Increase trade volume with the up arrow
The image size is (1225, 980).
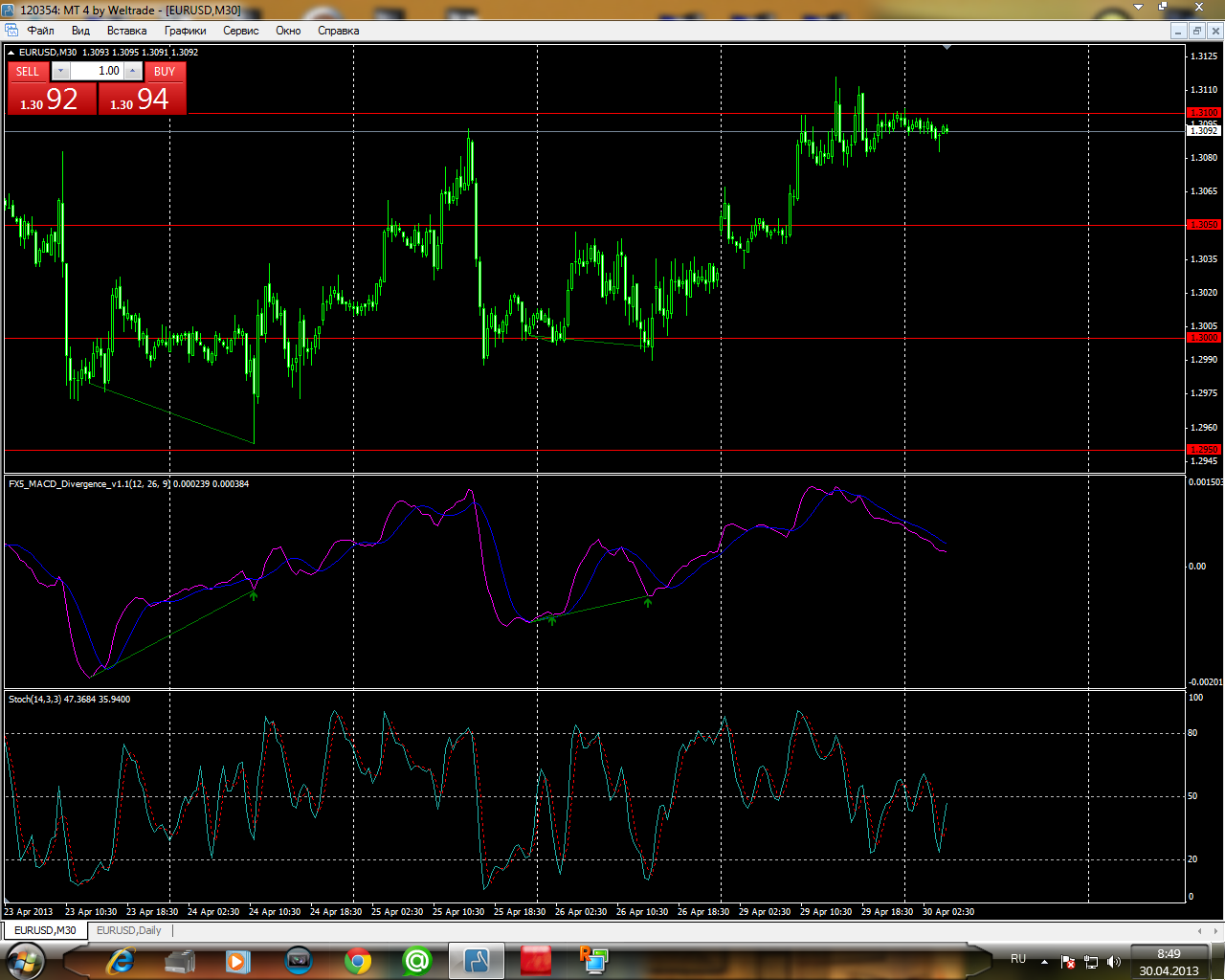(133, 72)
